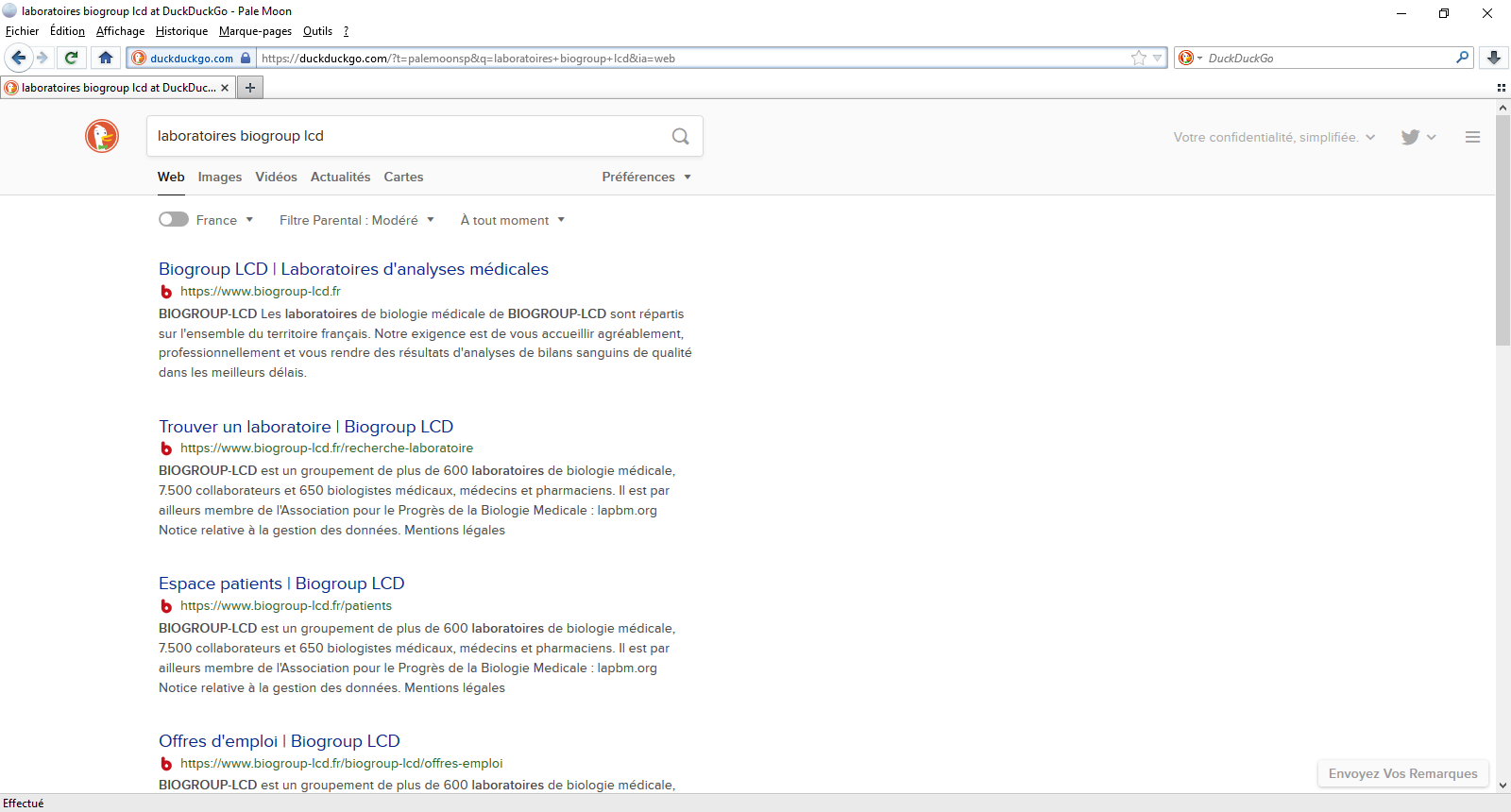
Task: Open the Fichier menu
Action: tap(23, 31)
